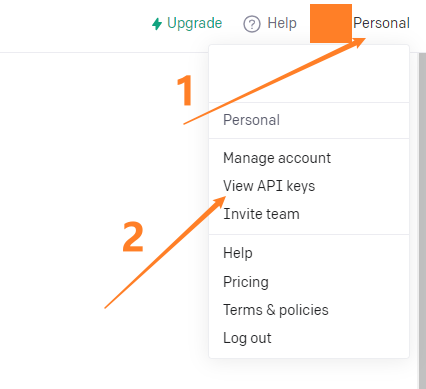Click the orange account avatar square

coord(331,23)
